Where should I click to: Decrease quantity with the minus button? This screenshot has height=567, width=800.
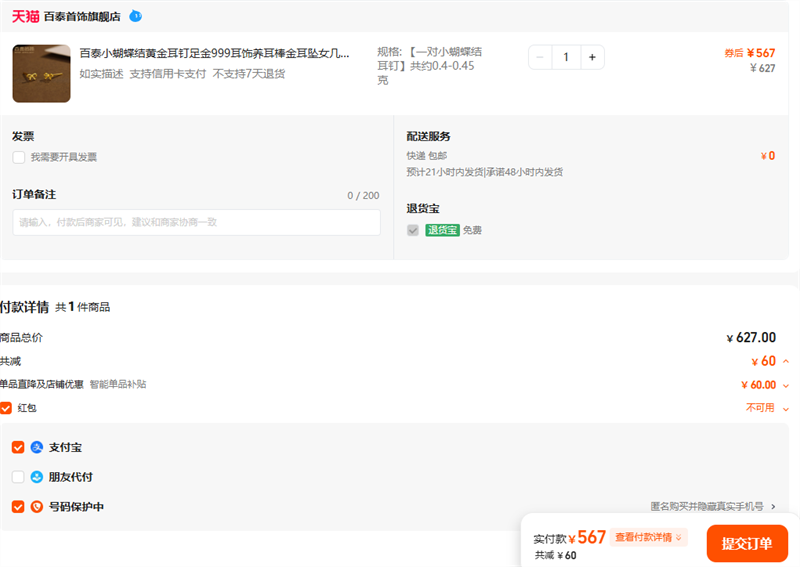point(541,57)
